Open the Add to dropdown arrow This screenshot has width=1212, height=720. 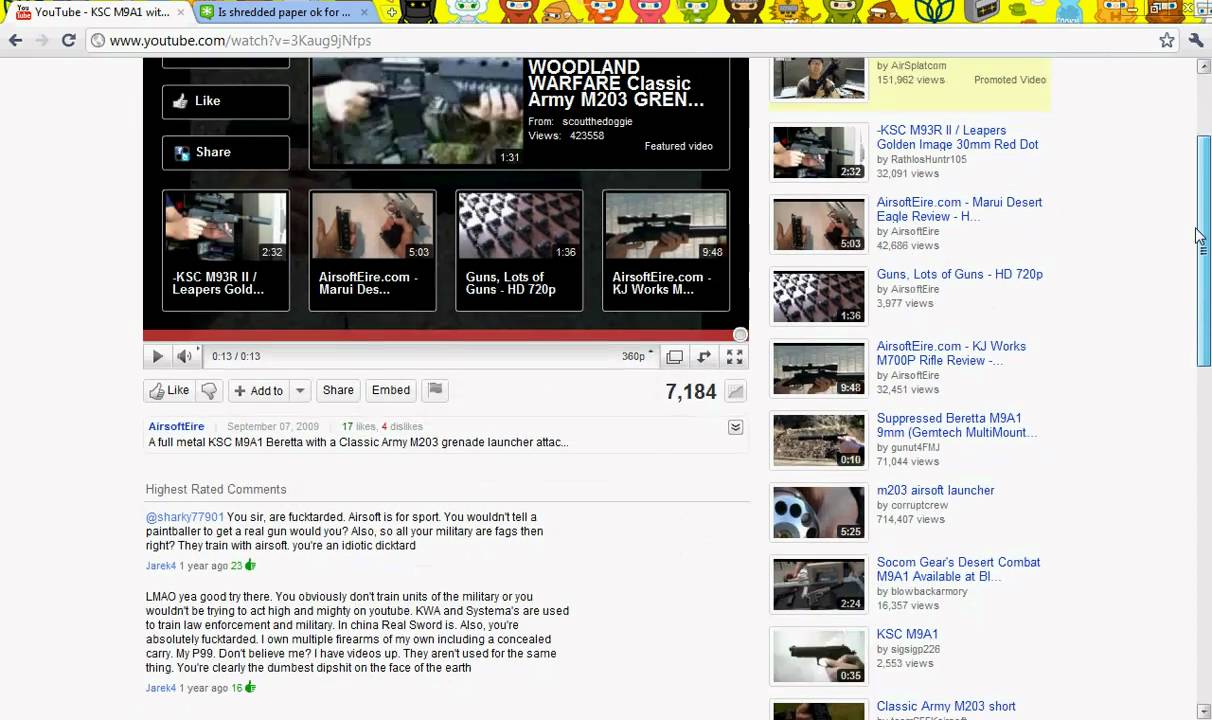click(x=300, y=391)
